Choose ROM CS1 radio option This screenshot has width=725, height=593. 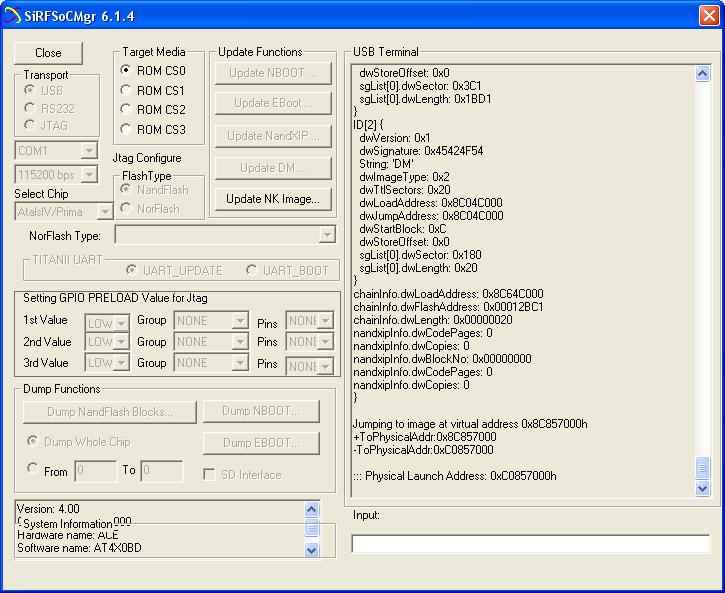click(126, 90)
